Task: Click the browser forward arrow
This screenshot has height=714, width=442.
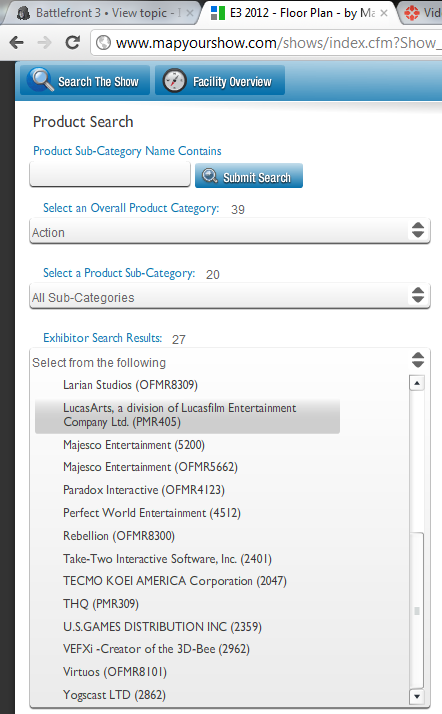Action: pos(44,43)
